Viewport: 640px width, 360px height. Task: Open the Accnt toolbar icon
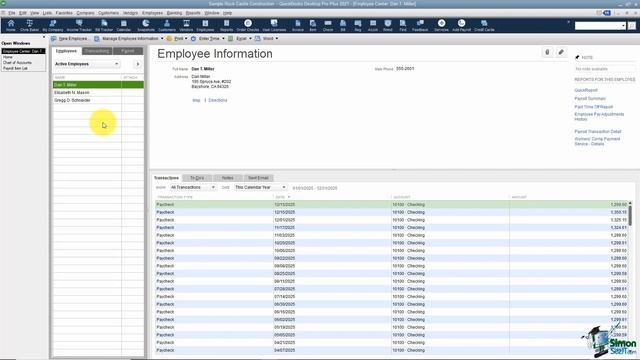click(373, 25)
